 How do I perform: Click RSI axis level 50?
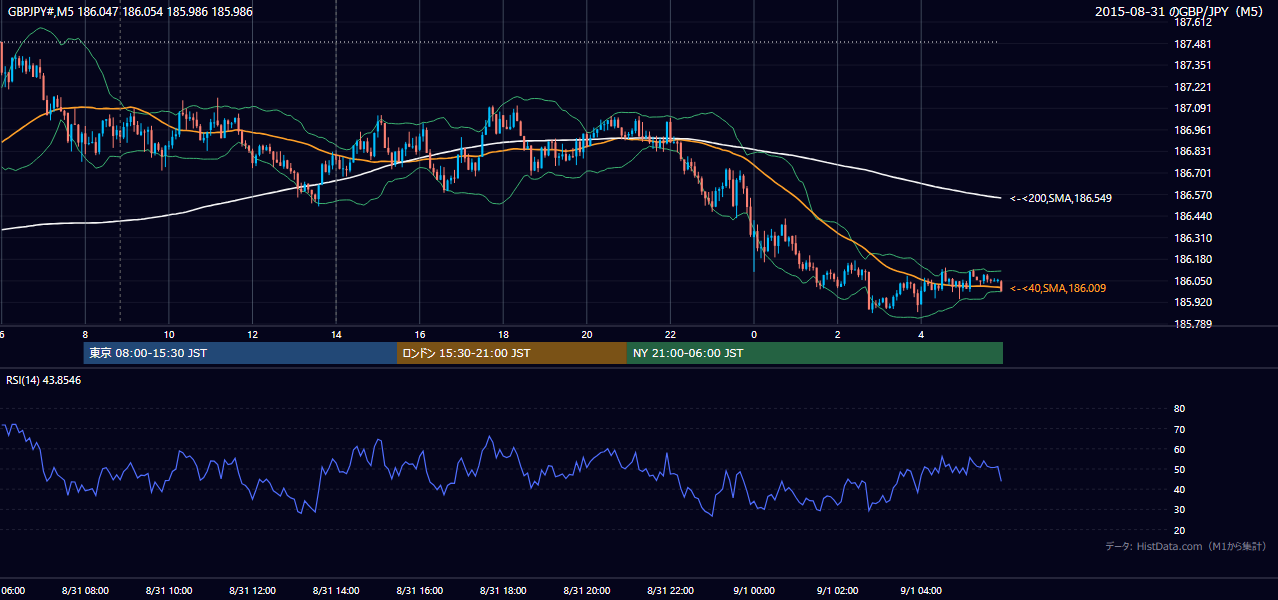(x=1179, y=469)
